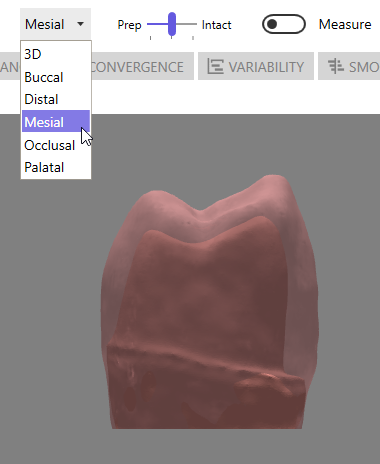Click the 3D tooth preparation model
Image resolution: width=380 pixels, height=464 pixels.
(x=209, y=302)
